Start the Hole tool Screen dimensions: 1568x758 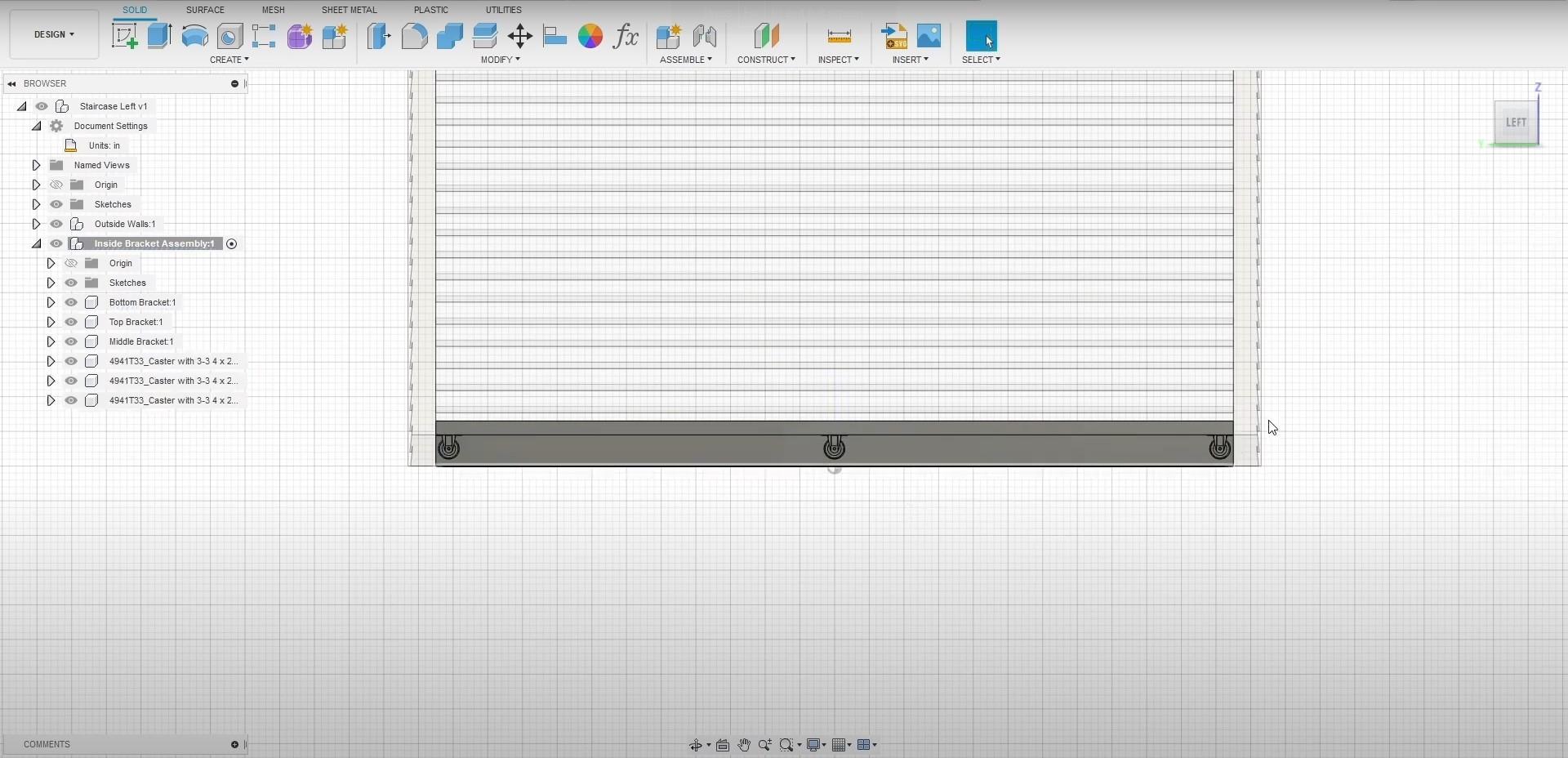click(229, 36)
